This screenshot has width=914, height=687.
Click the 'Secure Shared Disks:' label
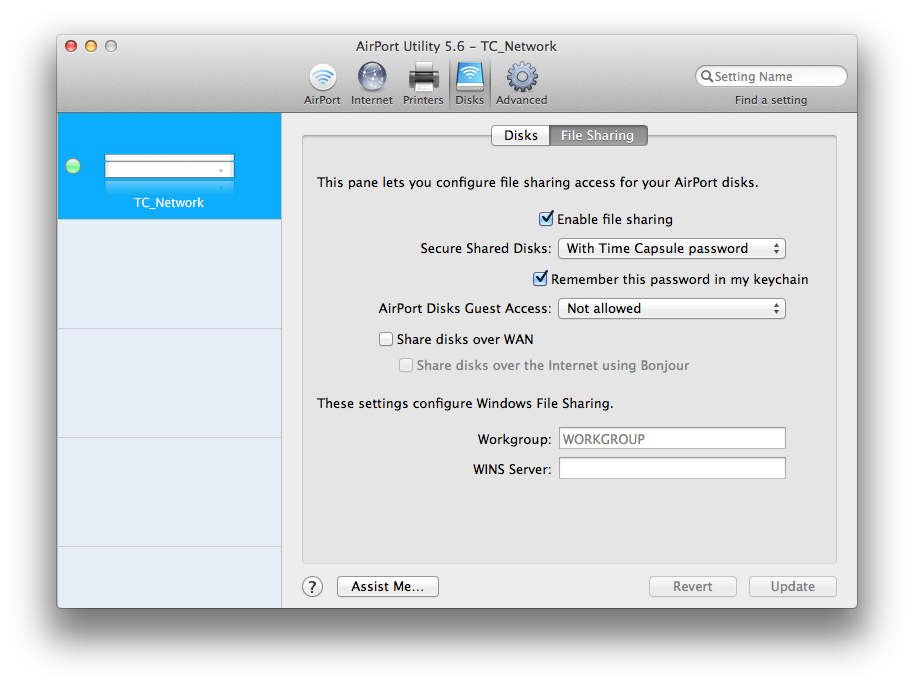486,249
